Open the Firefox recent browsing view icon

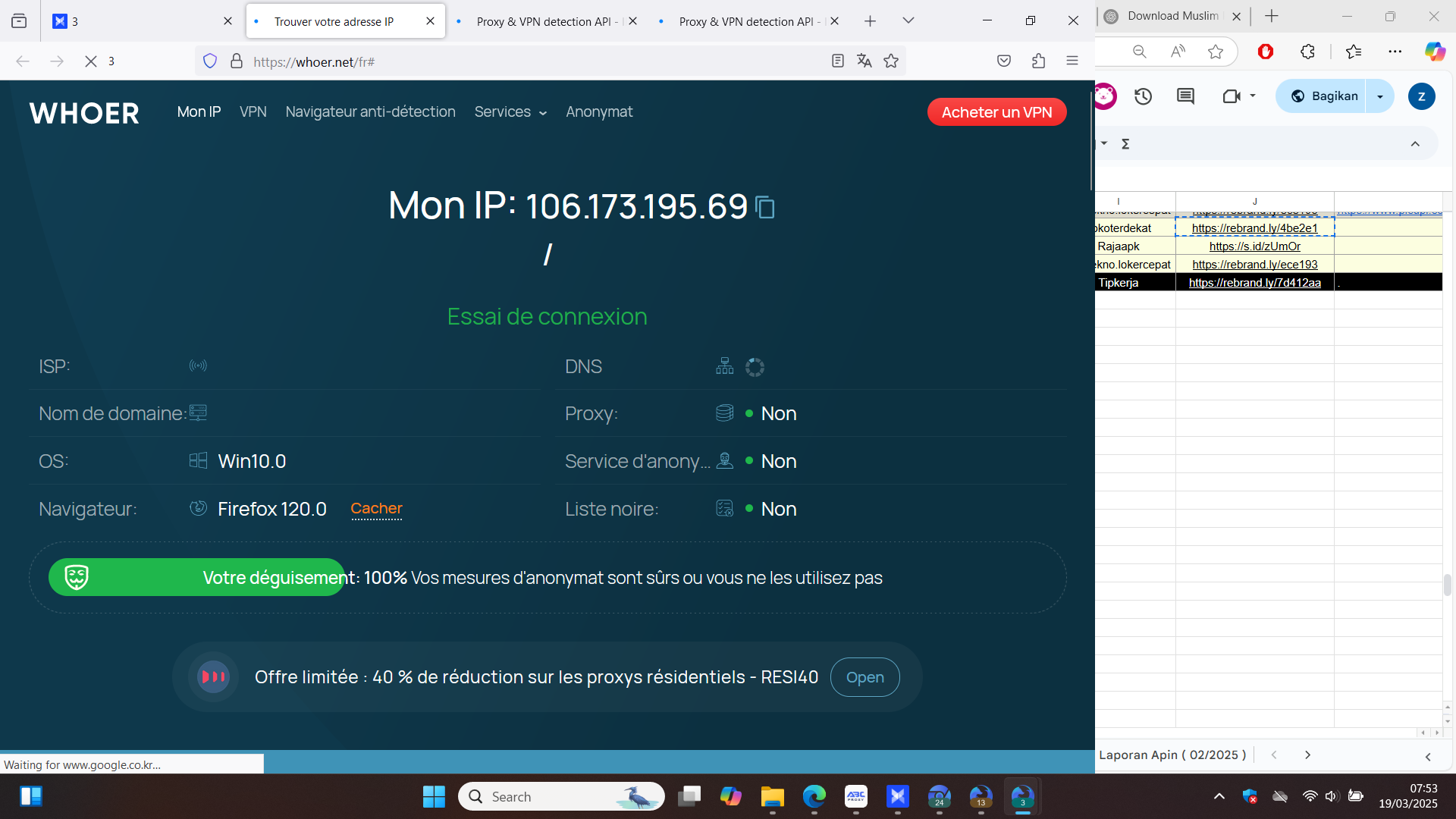pyautogui.click(x=19, y=21)
